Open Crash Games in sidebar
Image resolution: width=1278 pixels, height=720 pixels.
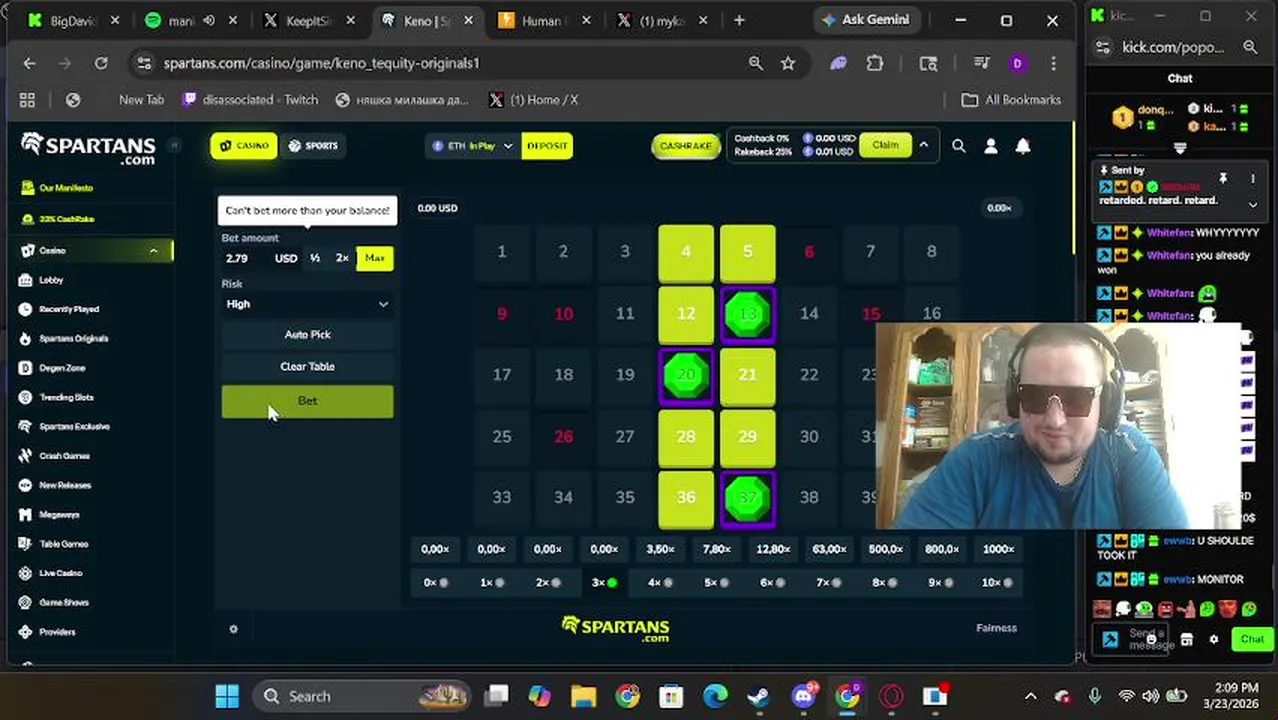(63, 455)
